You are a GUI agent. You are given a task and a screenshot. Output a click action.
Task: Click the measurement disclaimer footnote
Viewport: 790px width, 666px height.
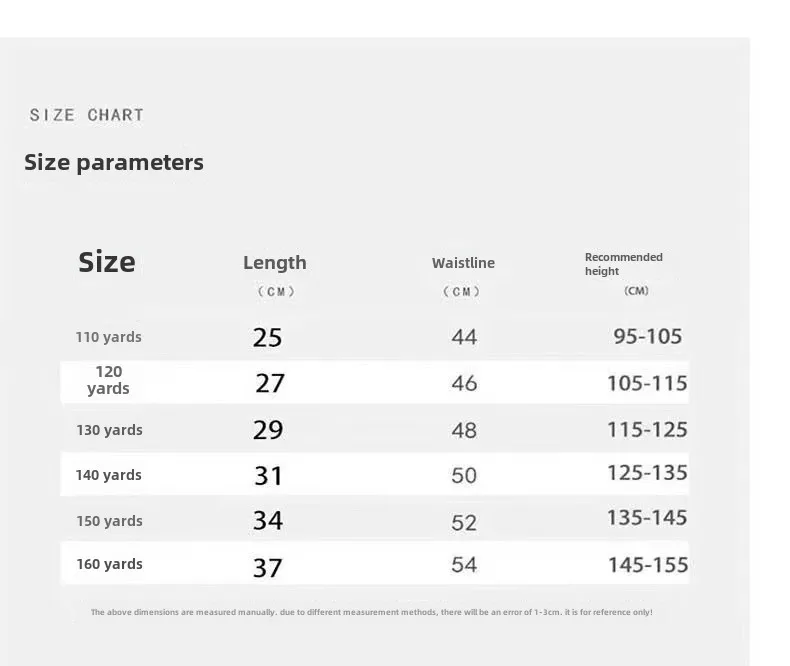(371, 612)
